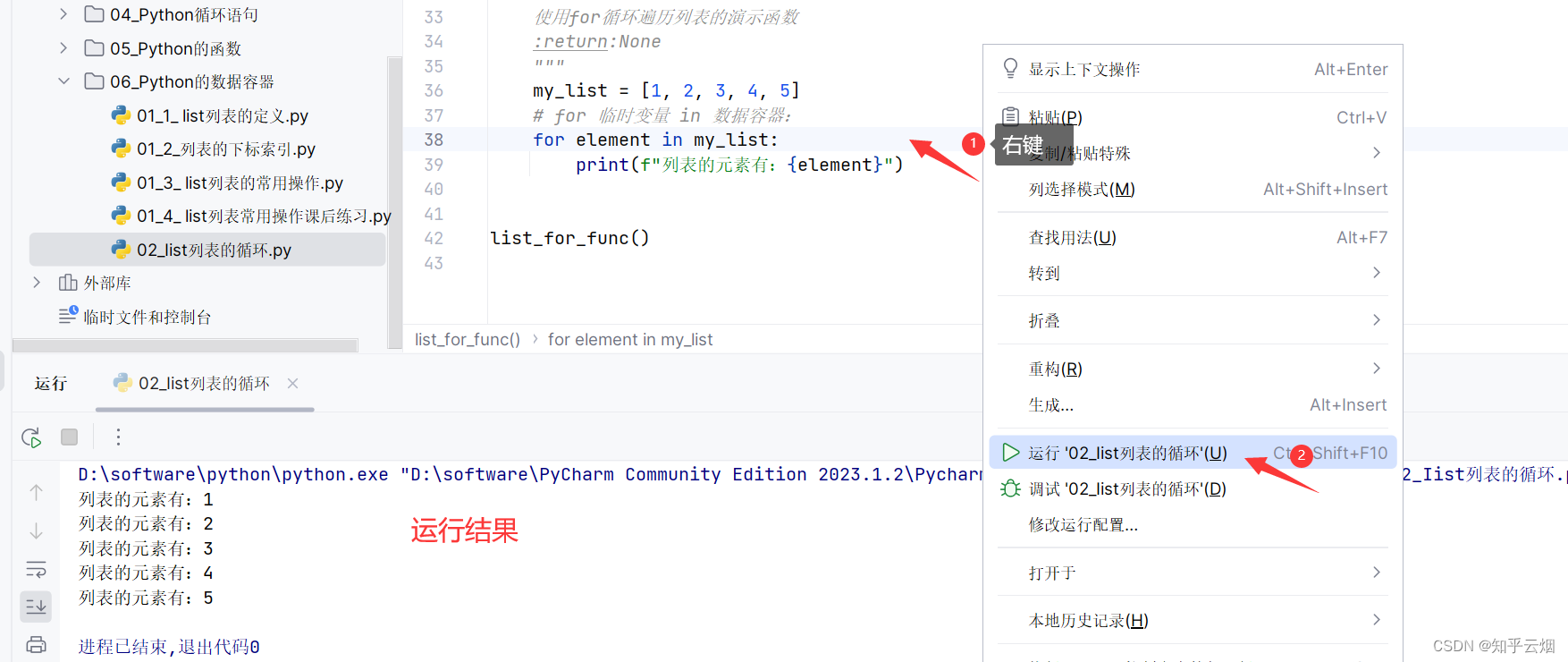Click the 06_Python的数据容器 folder icon
Screen dimensions: 1568x662
click(94, 81)
